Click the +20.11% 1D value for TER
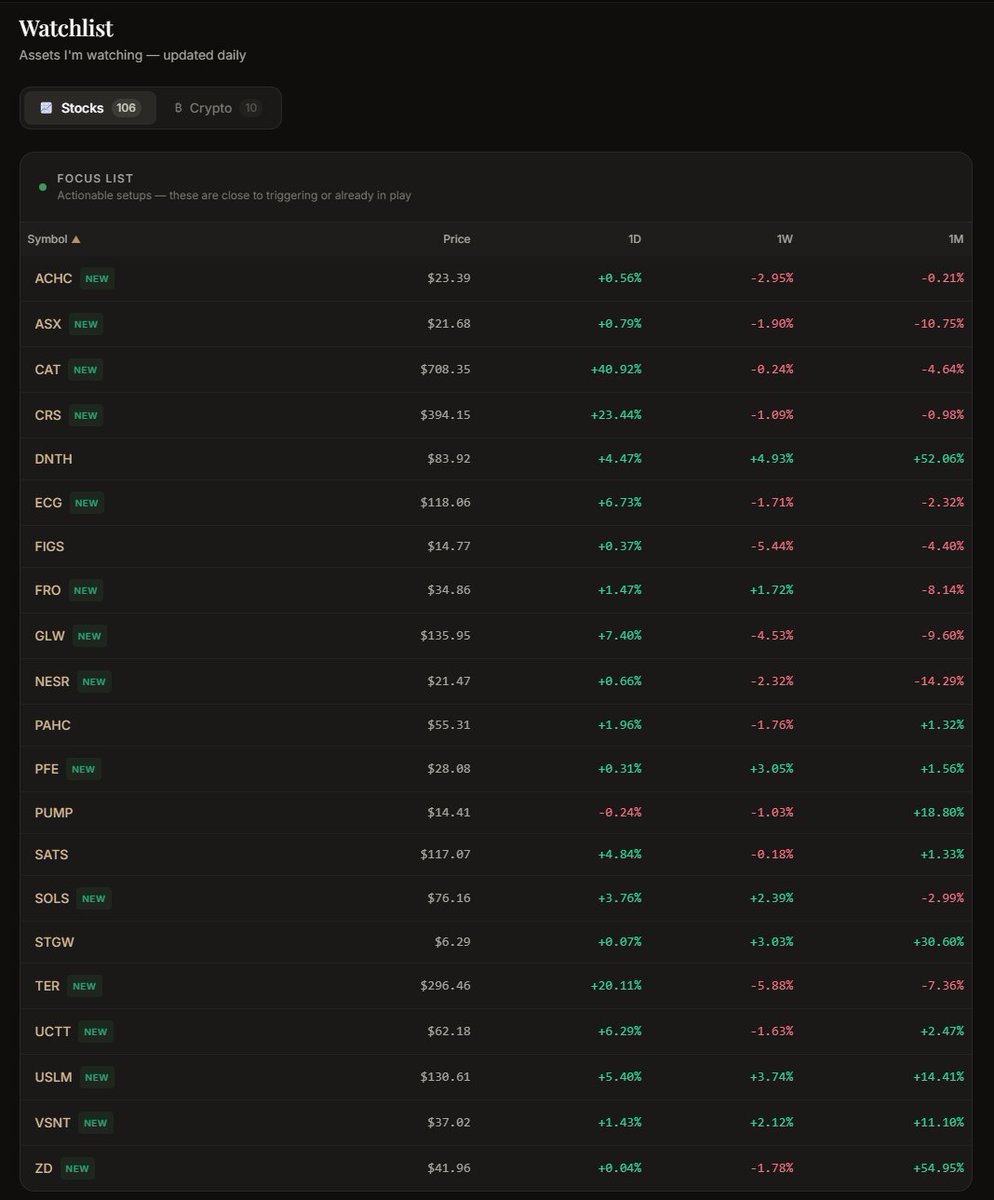Image resolution: width=994 pixels, height=1200 pixels. click(x=616, y=985)
